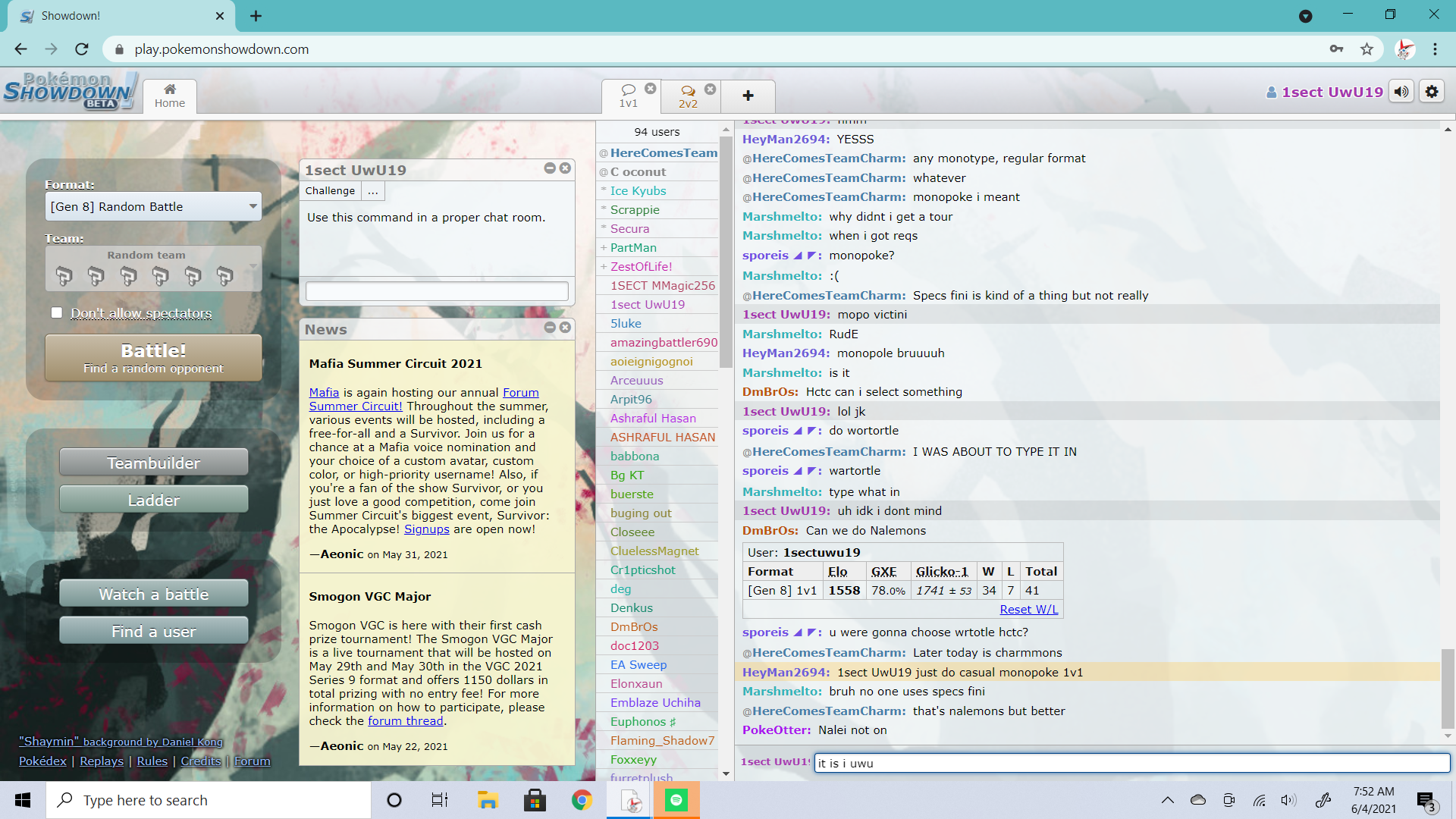The height and width of the screenshot is (819, 1456).
Task: Open a new room with the + tab
Action: tap(748, 96)
